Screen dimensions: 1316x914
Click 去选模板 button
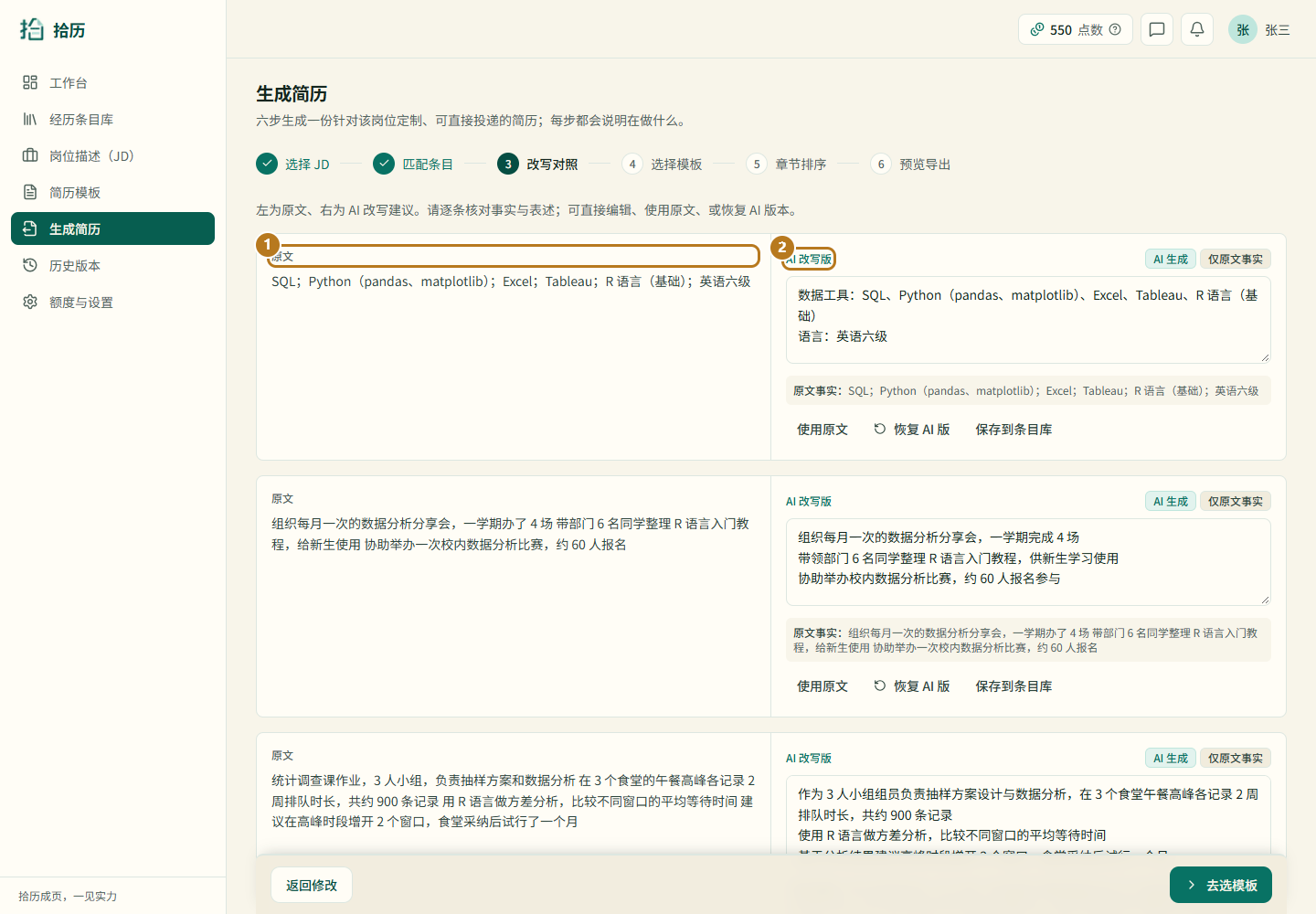pos(1221,885)
